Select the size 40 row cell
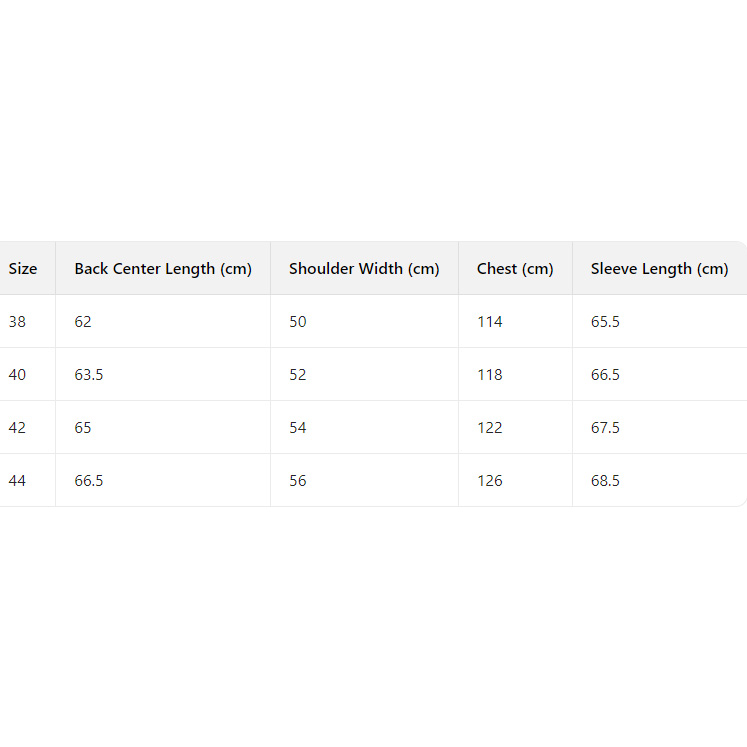 [18, 374]
